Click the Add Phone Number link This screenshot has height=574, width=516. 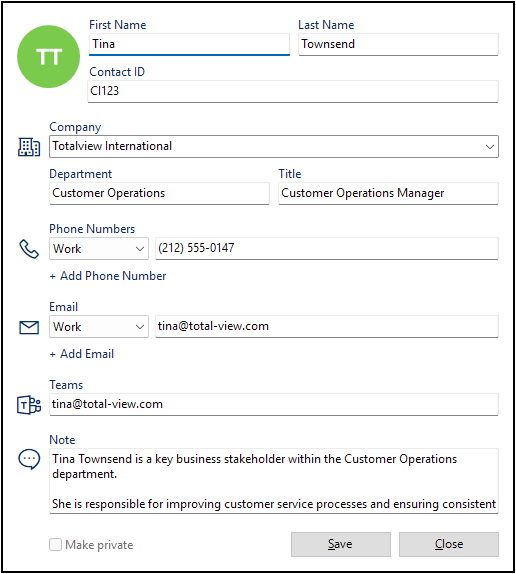point(108,276)
